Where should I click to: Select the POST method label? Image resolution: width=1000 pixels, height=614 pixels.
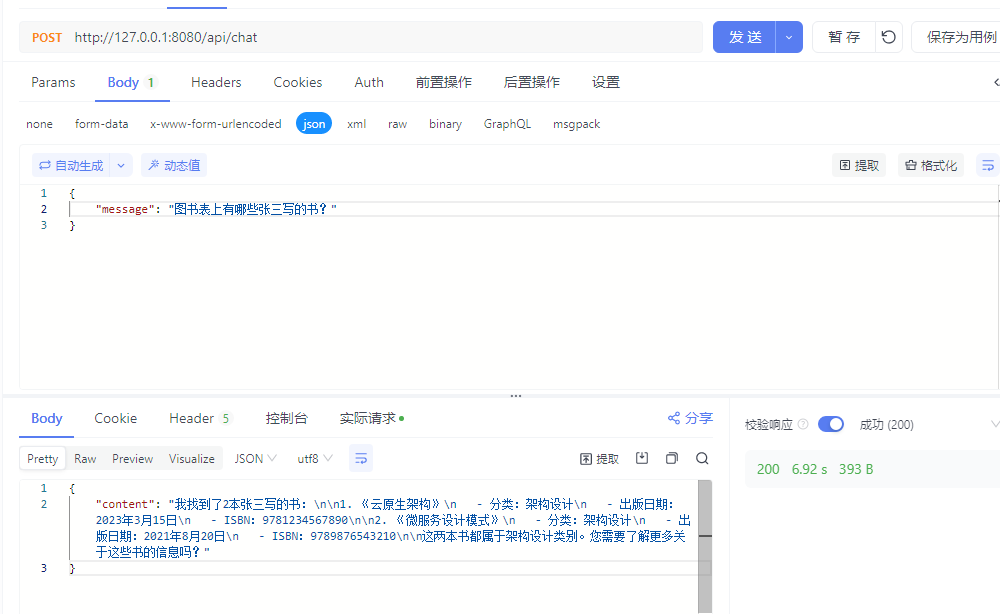47,38
